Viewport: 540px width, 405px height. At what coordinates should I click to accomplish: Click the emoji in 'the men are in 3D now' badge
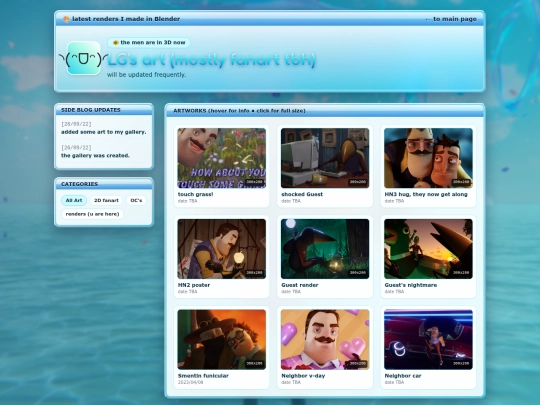(116, 42)
